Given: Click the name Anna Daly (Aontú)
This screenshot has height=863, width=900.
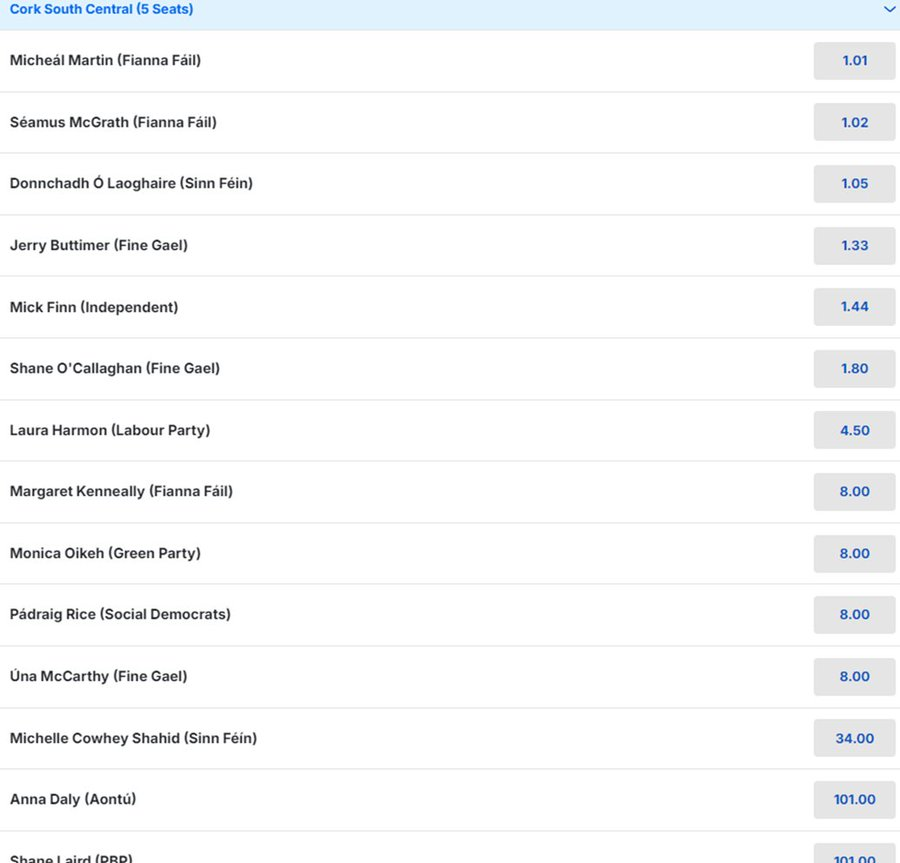Looking at the screenshot, I should pos(73,799).
